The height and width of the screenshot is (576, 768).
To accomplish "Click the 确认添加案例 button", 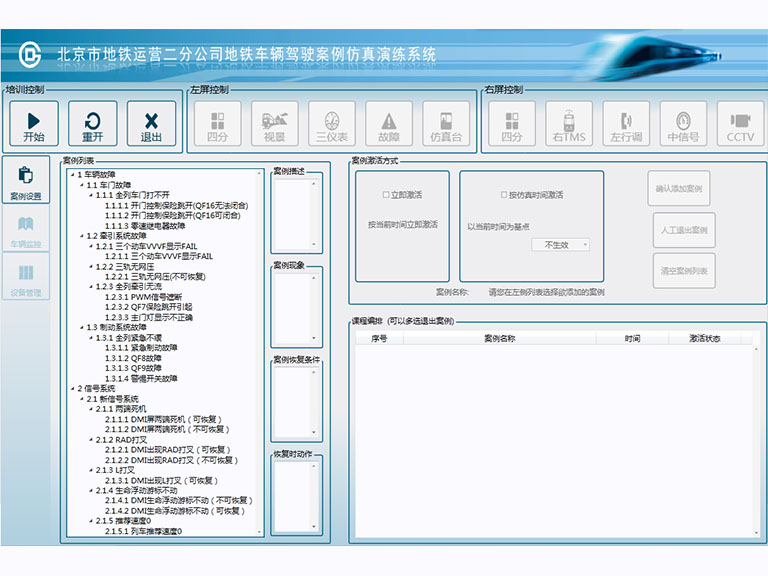I will click(x=679, y=189).
